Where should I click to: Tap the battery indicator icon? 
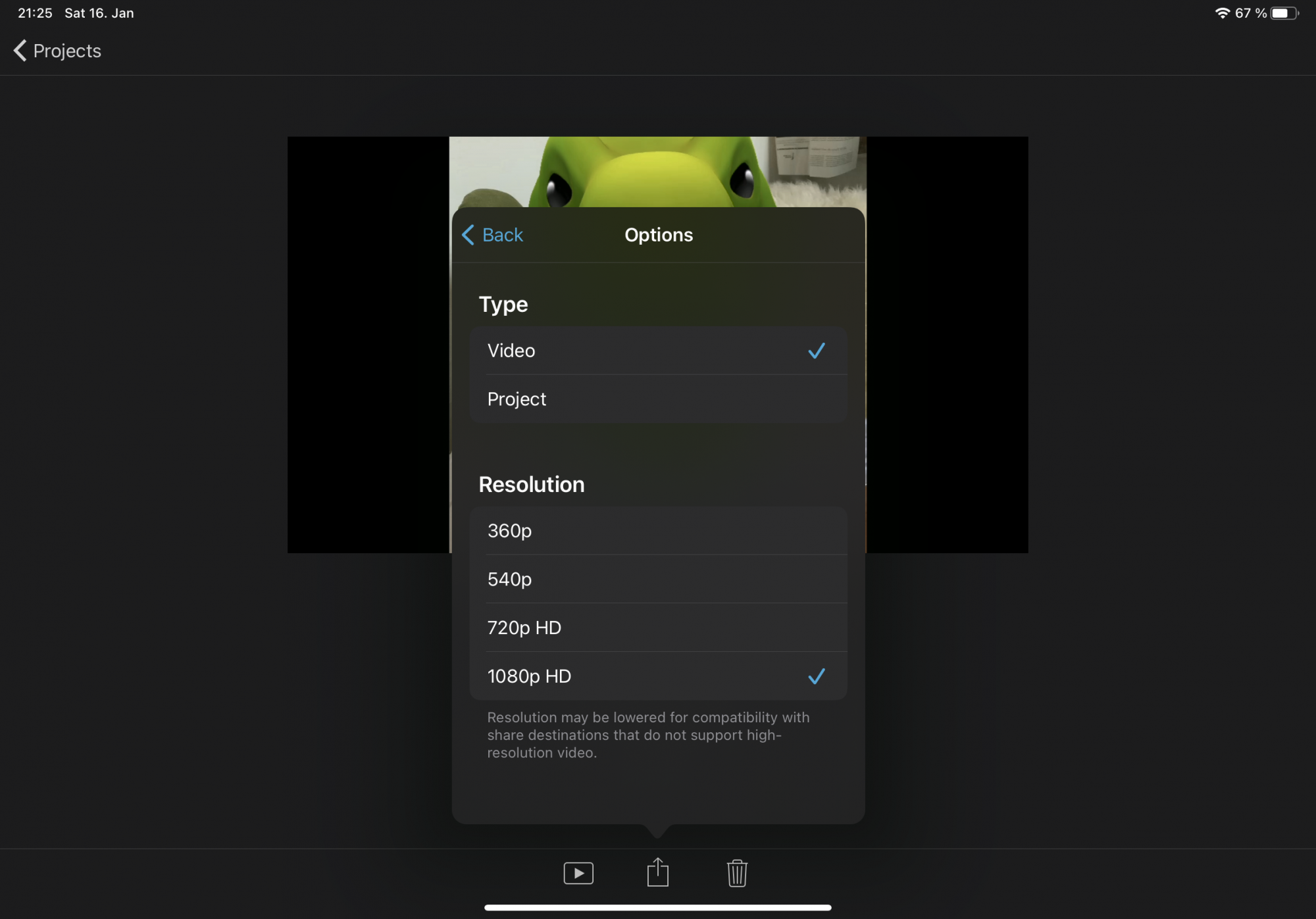tap(1284, 13)
